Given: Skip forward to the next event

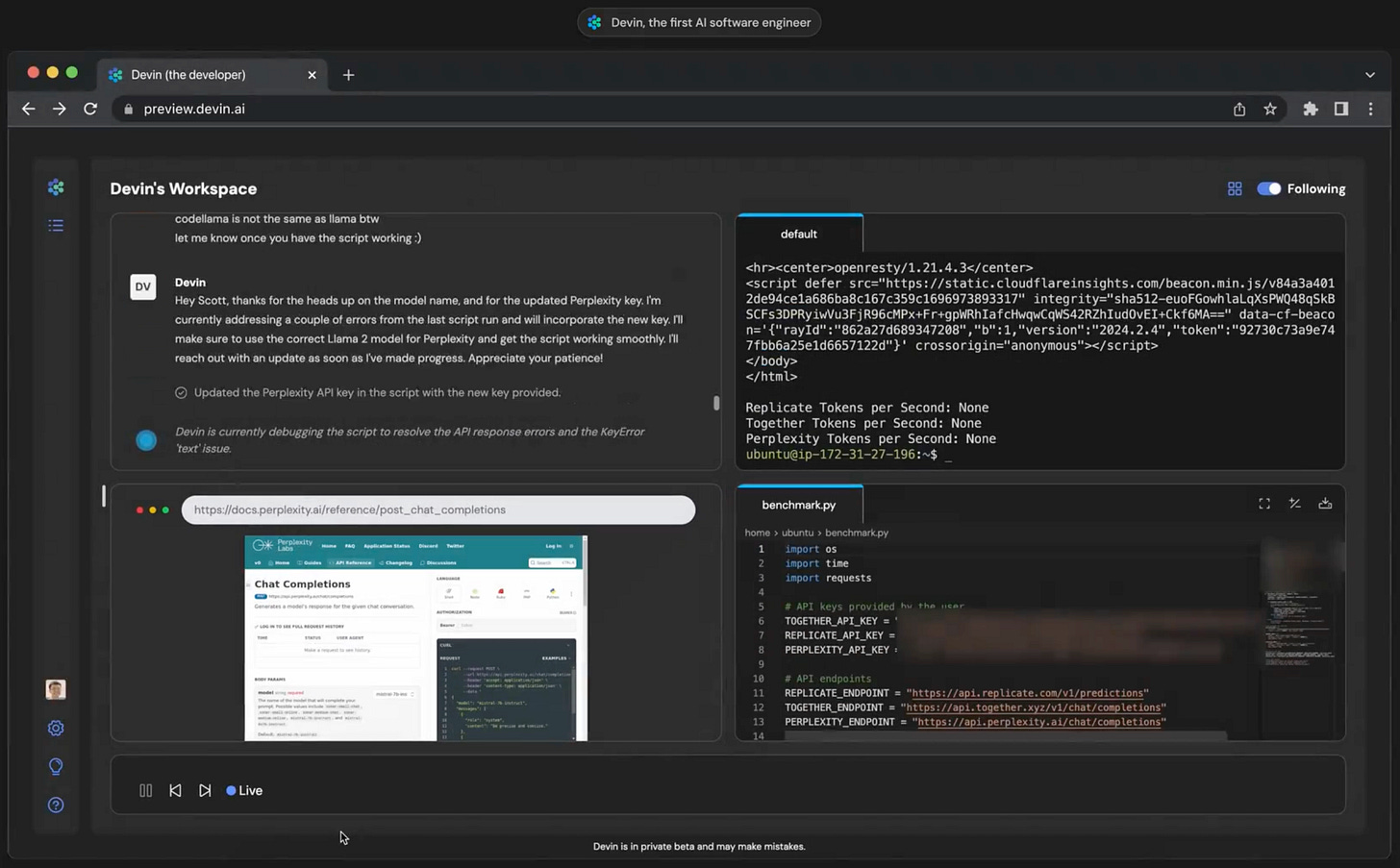Looking at the screenshot, I should coord(205,790).
